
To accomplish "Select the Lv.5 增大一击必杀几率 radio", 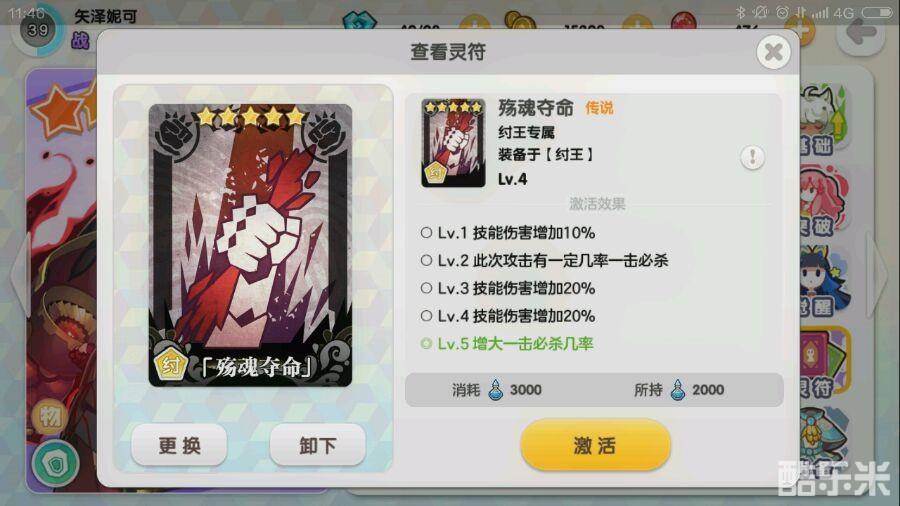I will [426, 344].
